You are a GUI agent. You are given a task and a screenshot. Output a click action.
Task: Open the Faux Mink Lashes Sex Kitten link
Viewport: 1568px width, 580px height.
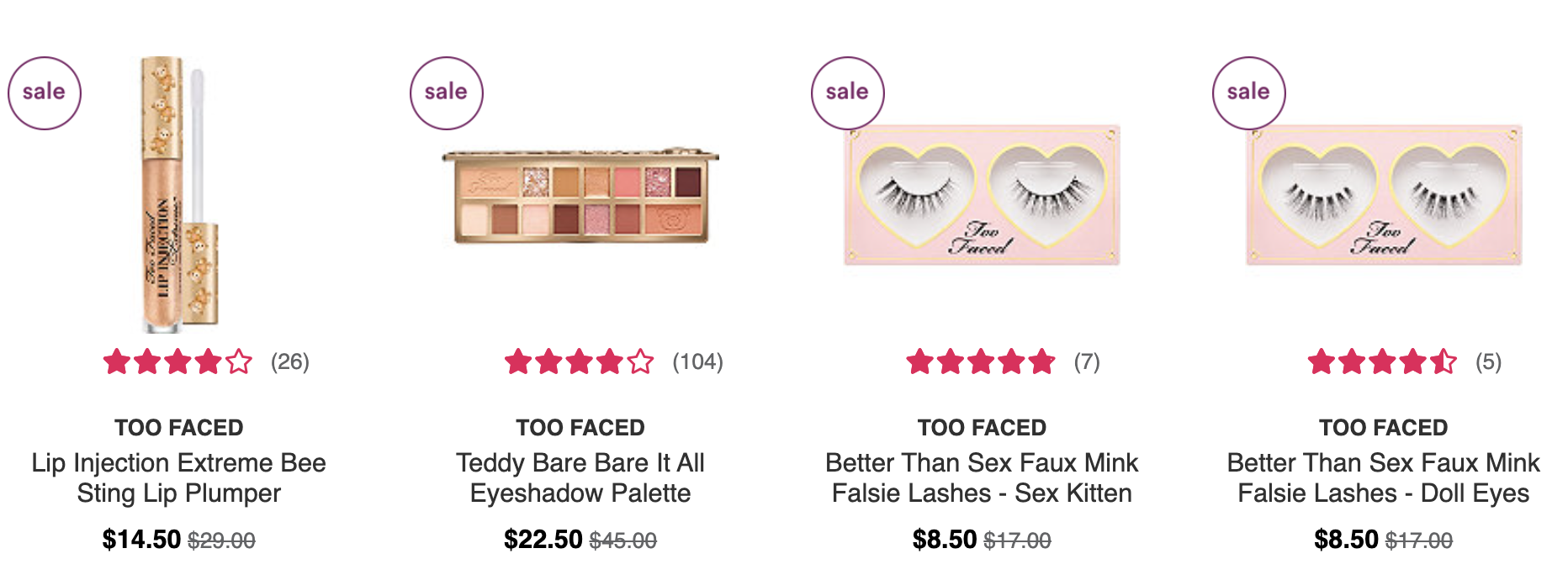pyautogui.click(x=982, y=477)
